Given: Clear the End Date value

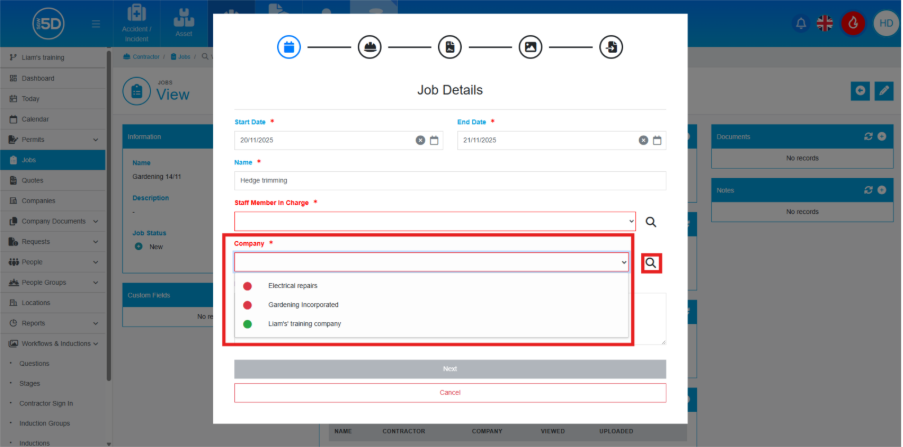Looking at the screenshot, I should 643,140.
